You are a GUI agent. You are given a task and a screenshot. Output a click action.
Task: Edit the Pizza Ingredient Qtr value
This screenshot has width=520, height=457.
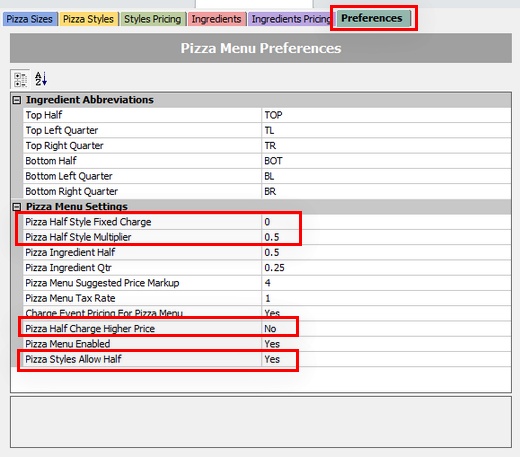click(x=386, y=268)
